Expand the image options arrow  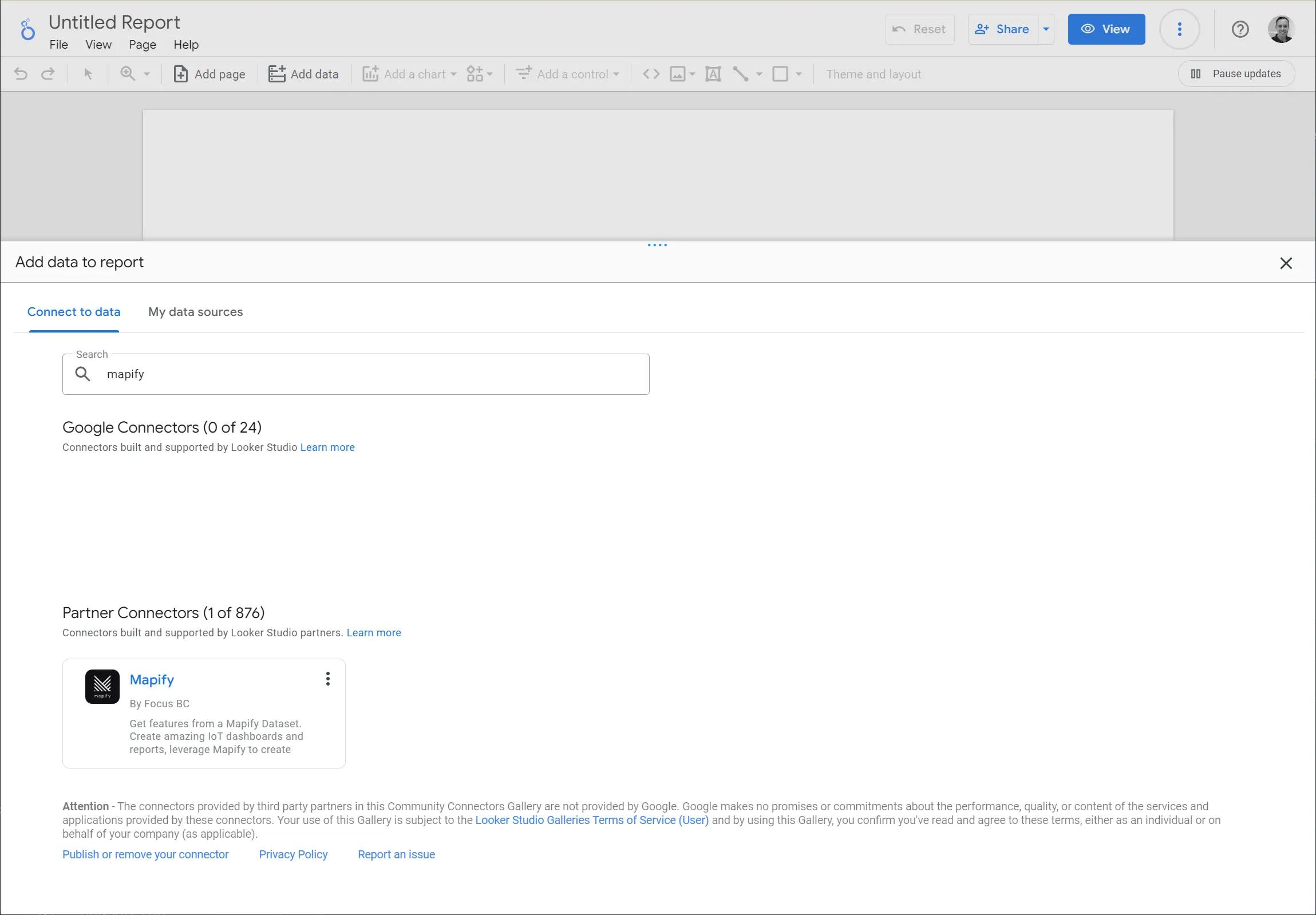[x=693, y=74]
